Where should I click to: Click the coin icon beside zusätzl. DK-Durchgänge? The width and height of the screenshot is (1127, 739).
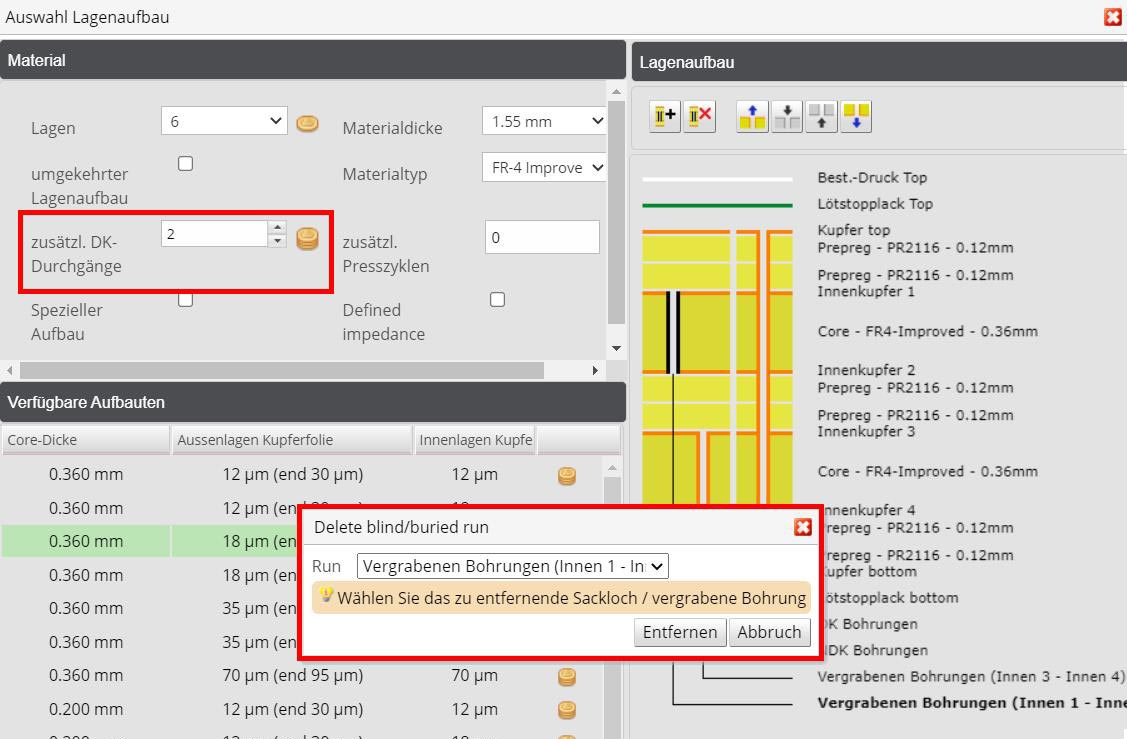307,239
